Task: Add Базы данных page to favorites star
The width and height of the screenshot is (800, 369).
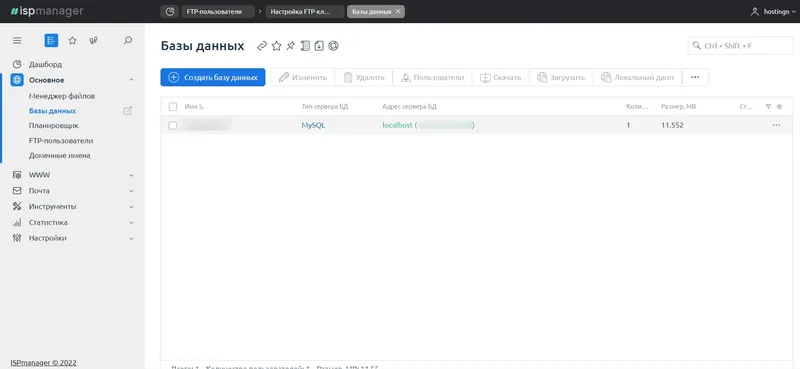Action: pos(276,46)
